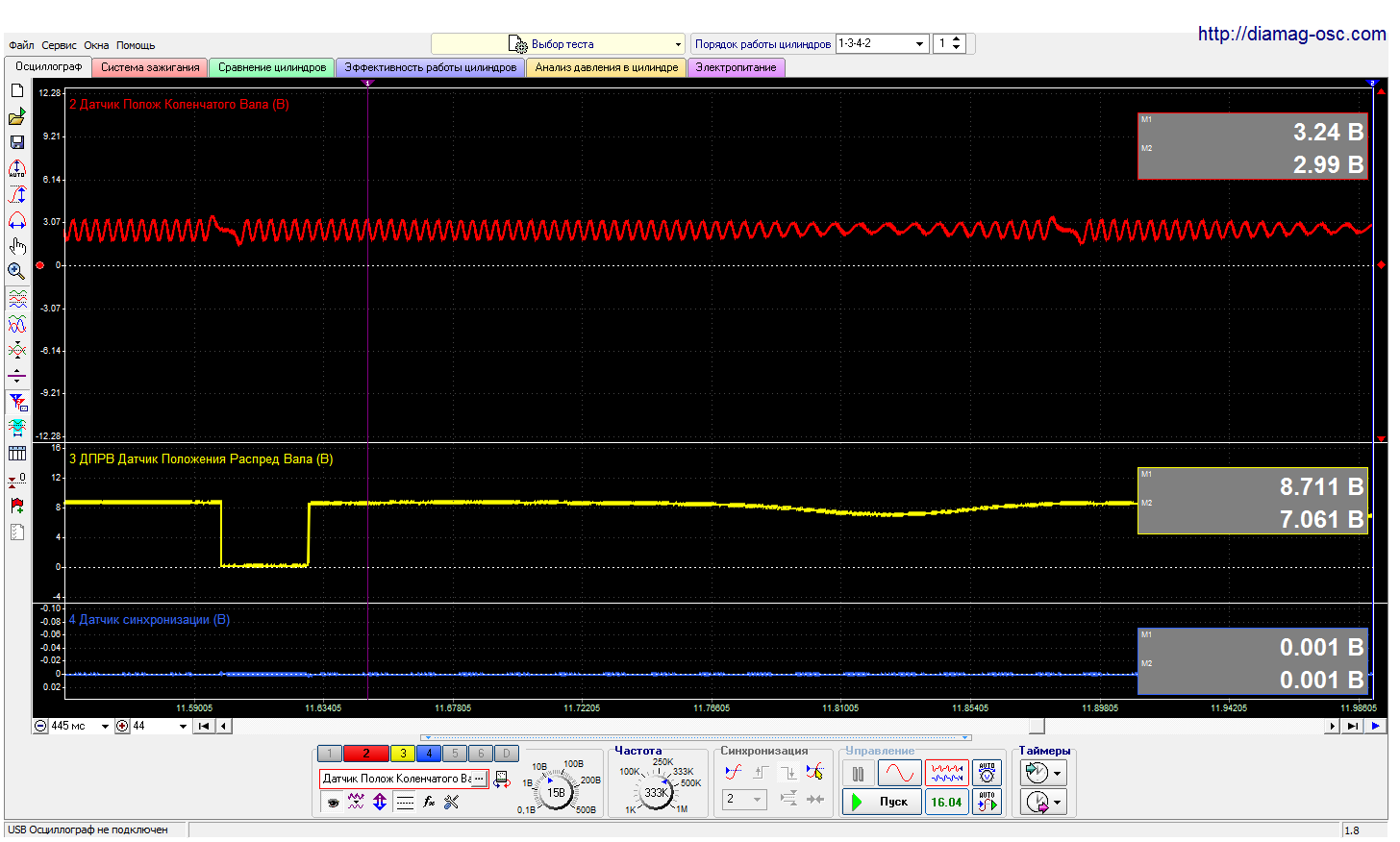The height and width of the screenshot is (842, 1400).
Task: Open the Выбор теста dropdown
Action: (558, 44)
